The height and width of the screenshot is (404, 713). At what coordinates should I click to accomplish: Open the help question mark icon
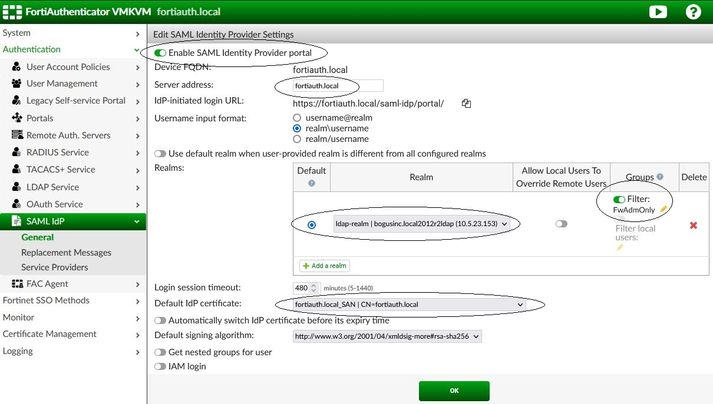pos(693,11)
